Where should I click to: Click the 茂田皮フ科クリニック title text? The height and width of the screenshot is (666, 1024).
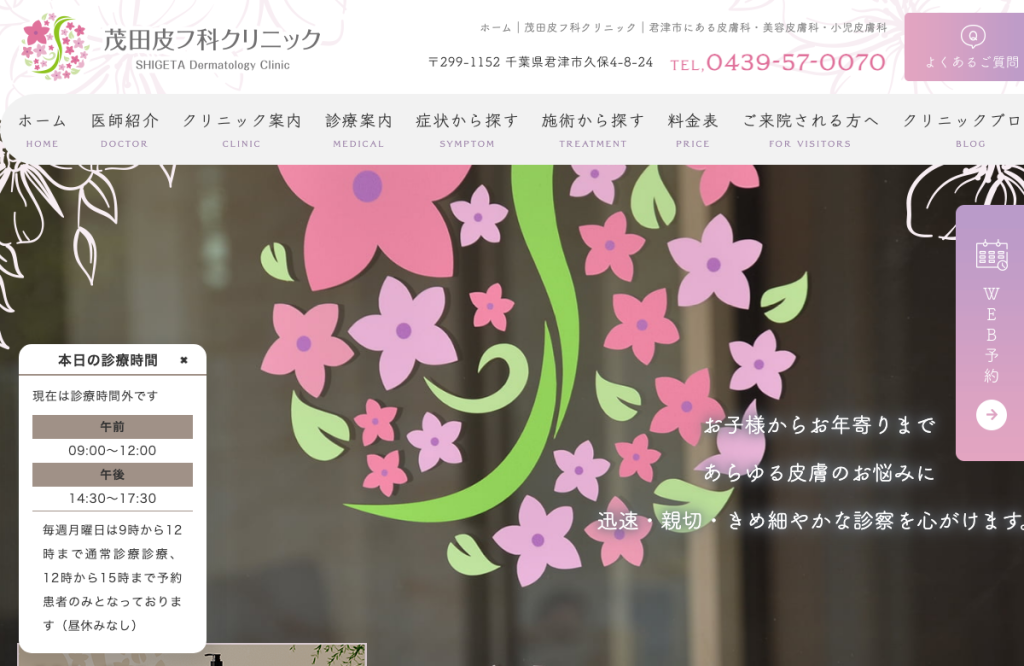[x=212, y=40]
